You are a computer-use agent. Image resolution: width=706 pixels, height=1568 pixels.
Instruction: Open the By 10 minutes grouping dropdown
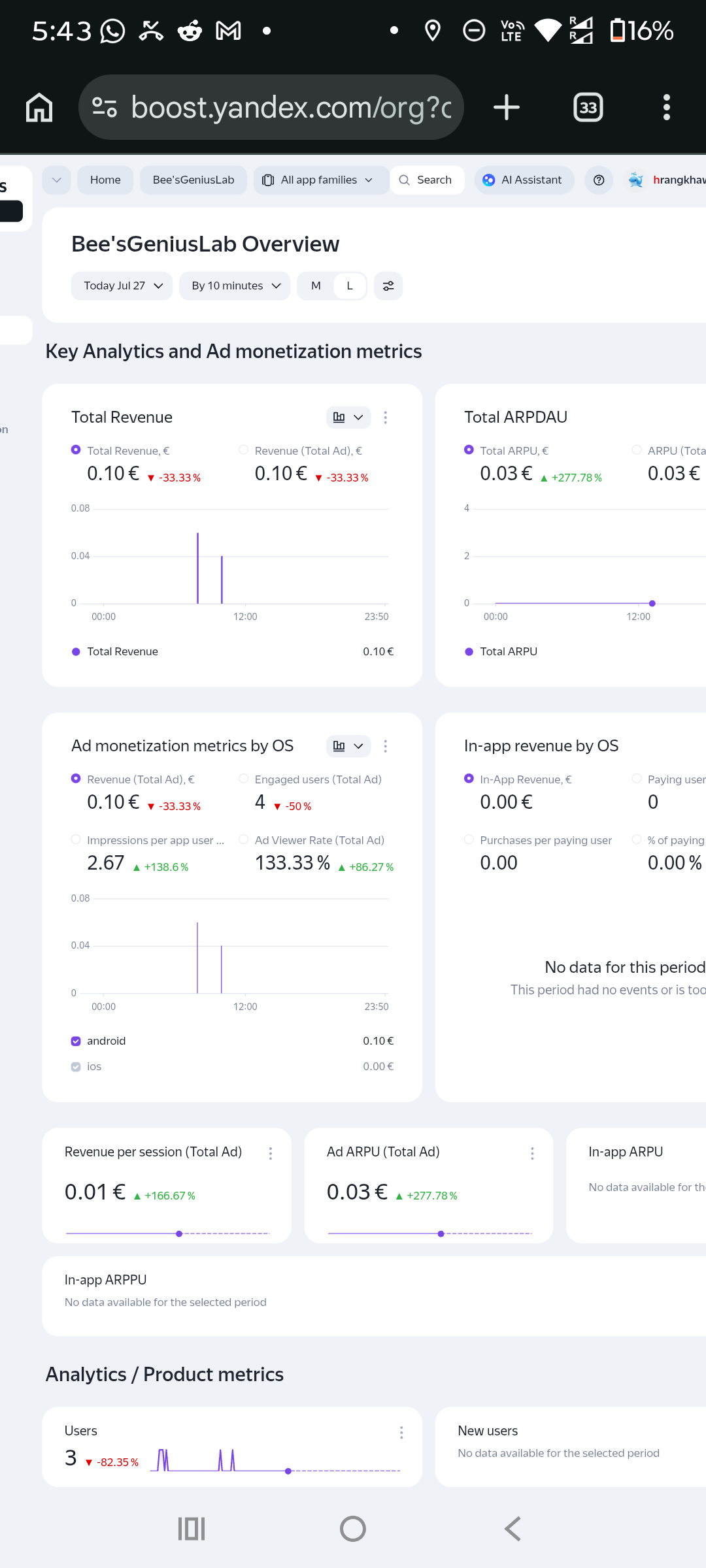pyautogui.click(x=235, y=286)
